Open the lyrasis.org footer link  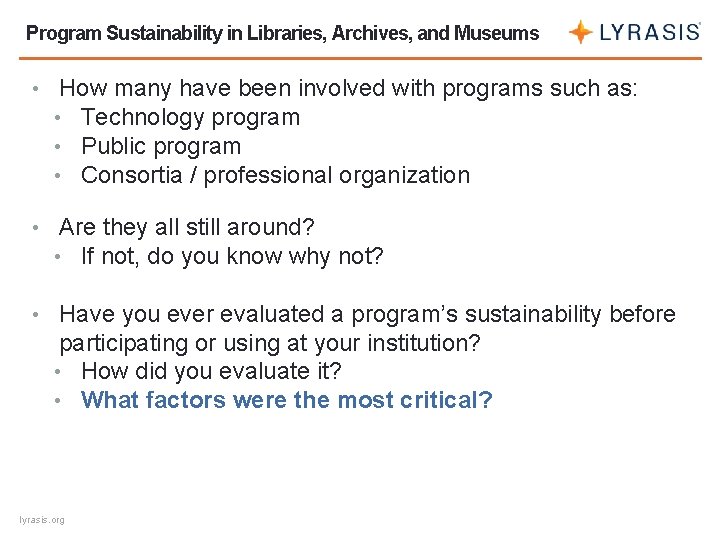click(42, 519)
